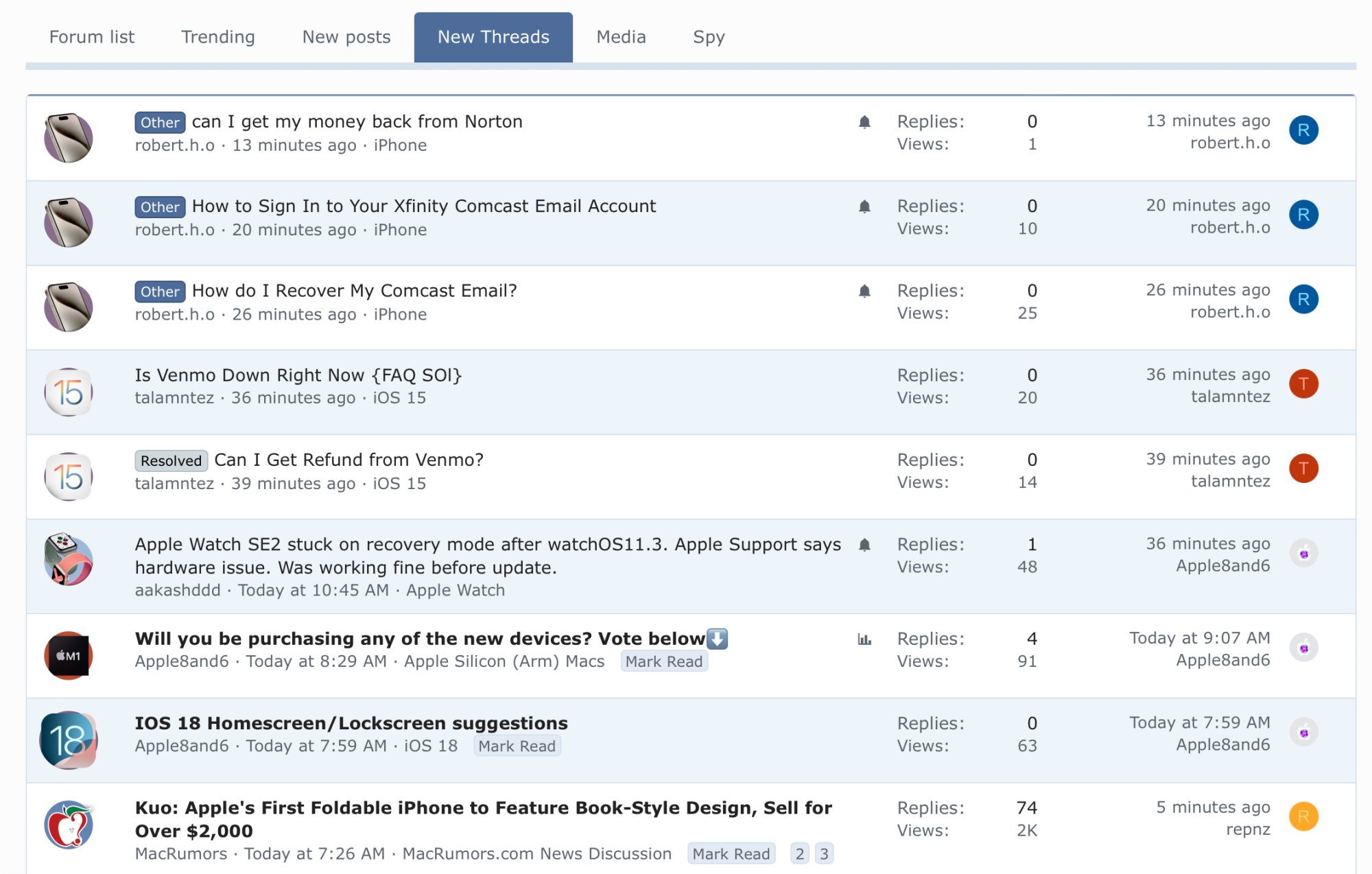Open iOS 15 avatar on Venmo Down thread

[x=69, y=392]
